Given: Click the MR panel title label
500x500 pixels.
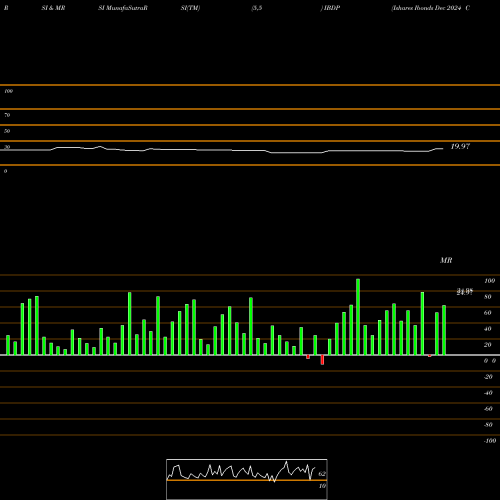Looking at the screenshot, I should [446, 260].
